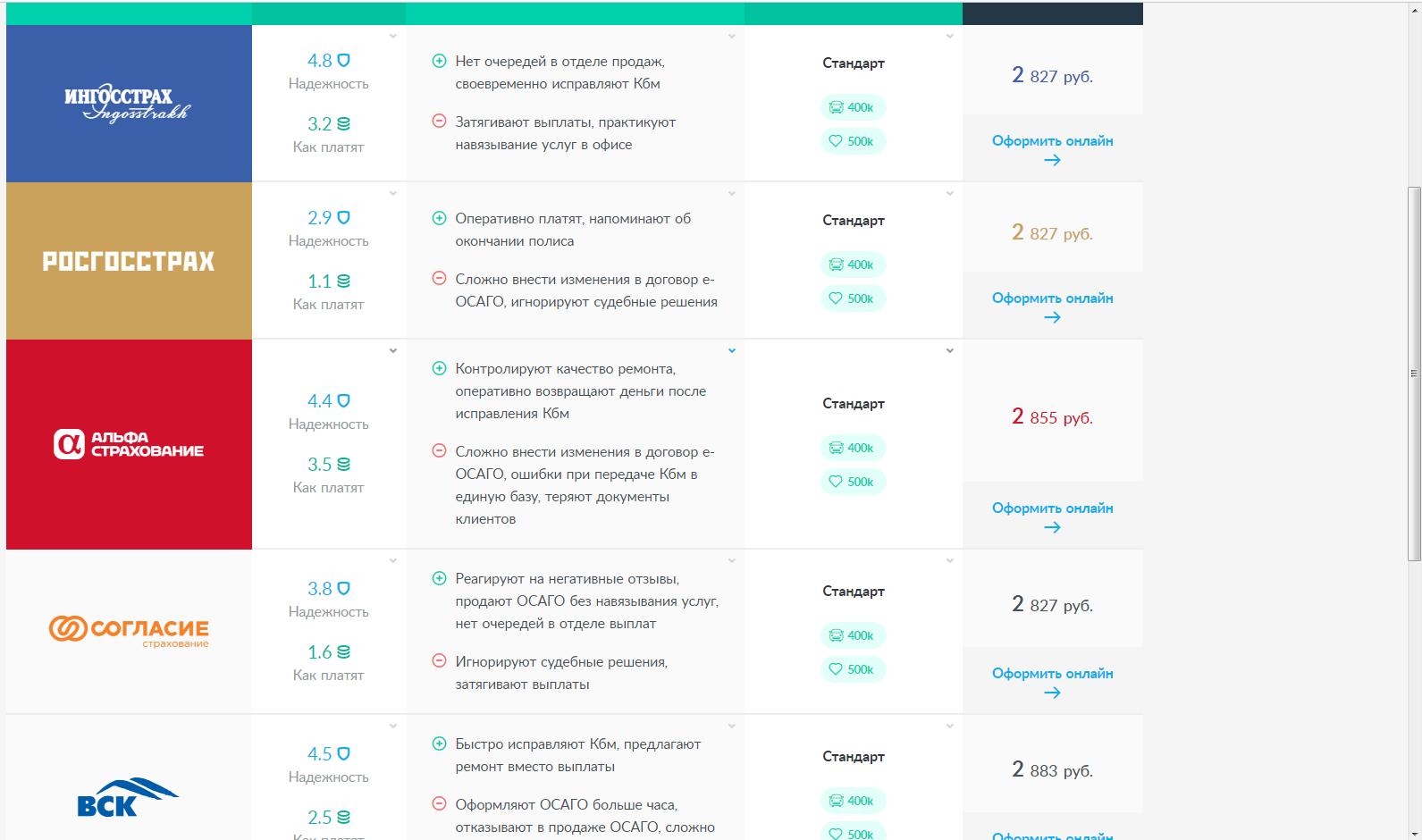Open 'Оформить онлайн' for Ingosstrakh
This screenshot has height=840, width=1422.
(x=1053, y=149)
